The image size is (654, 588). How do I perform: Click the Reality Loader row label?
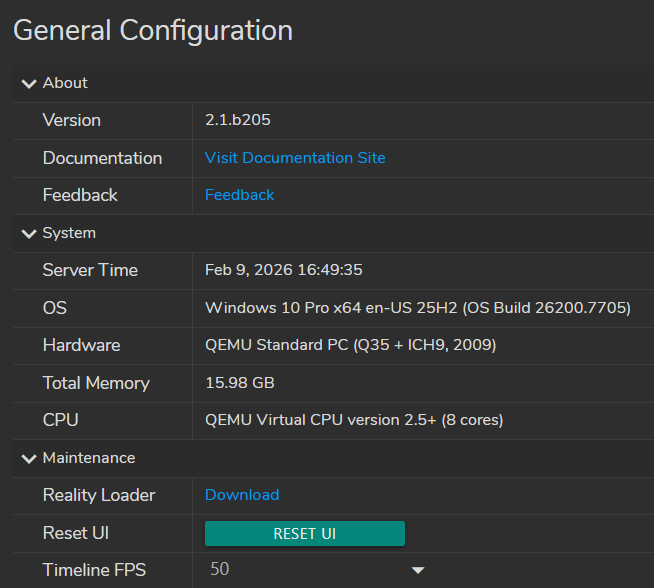[99, 495]
